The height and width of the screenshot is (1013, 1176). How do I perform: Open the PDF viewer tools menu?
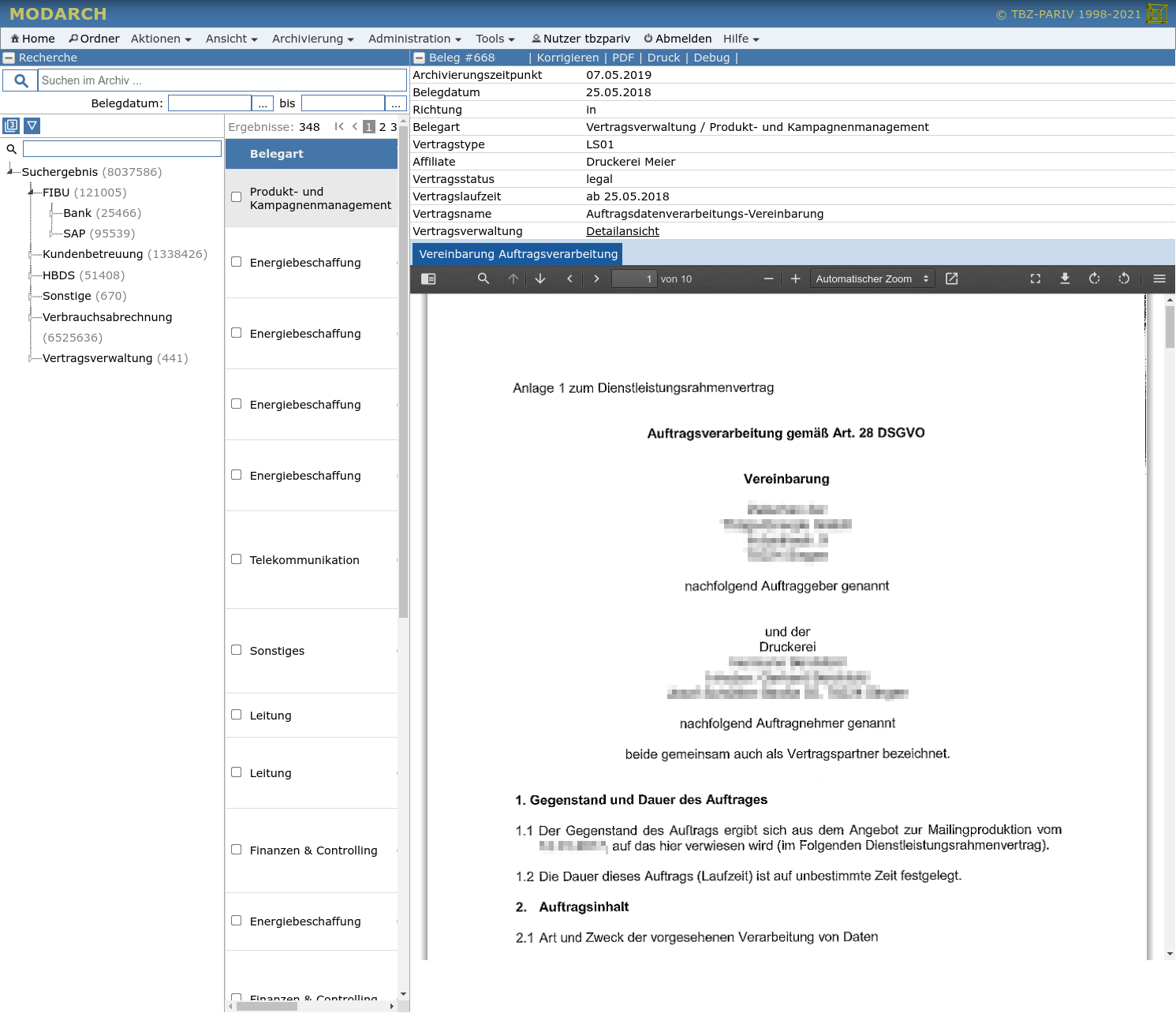(1159, 278)
